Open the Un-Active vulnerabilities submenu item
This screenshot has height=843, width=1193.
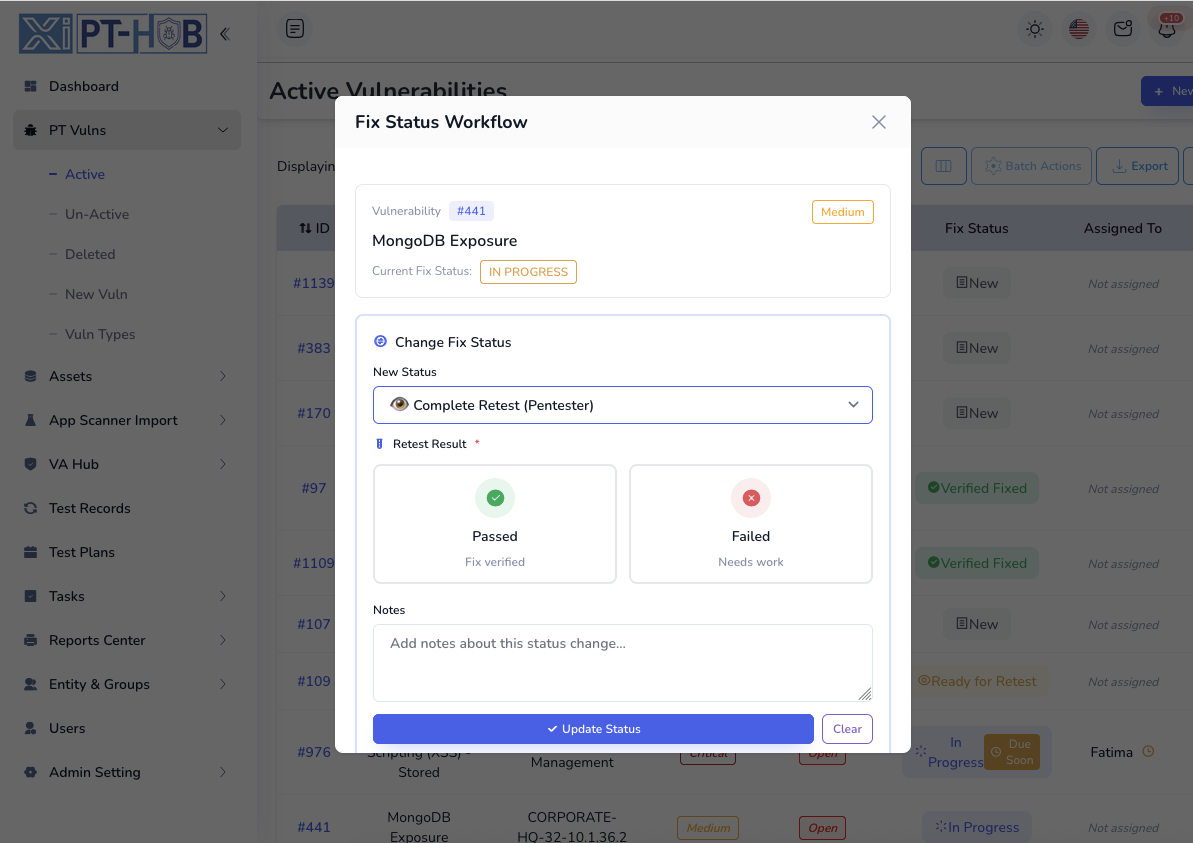(x=97, y=214)
